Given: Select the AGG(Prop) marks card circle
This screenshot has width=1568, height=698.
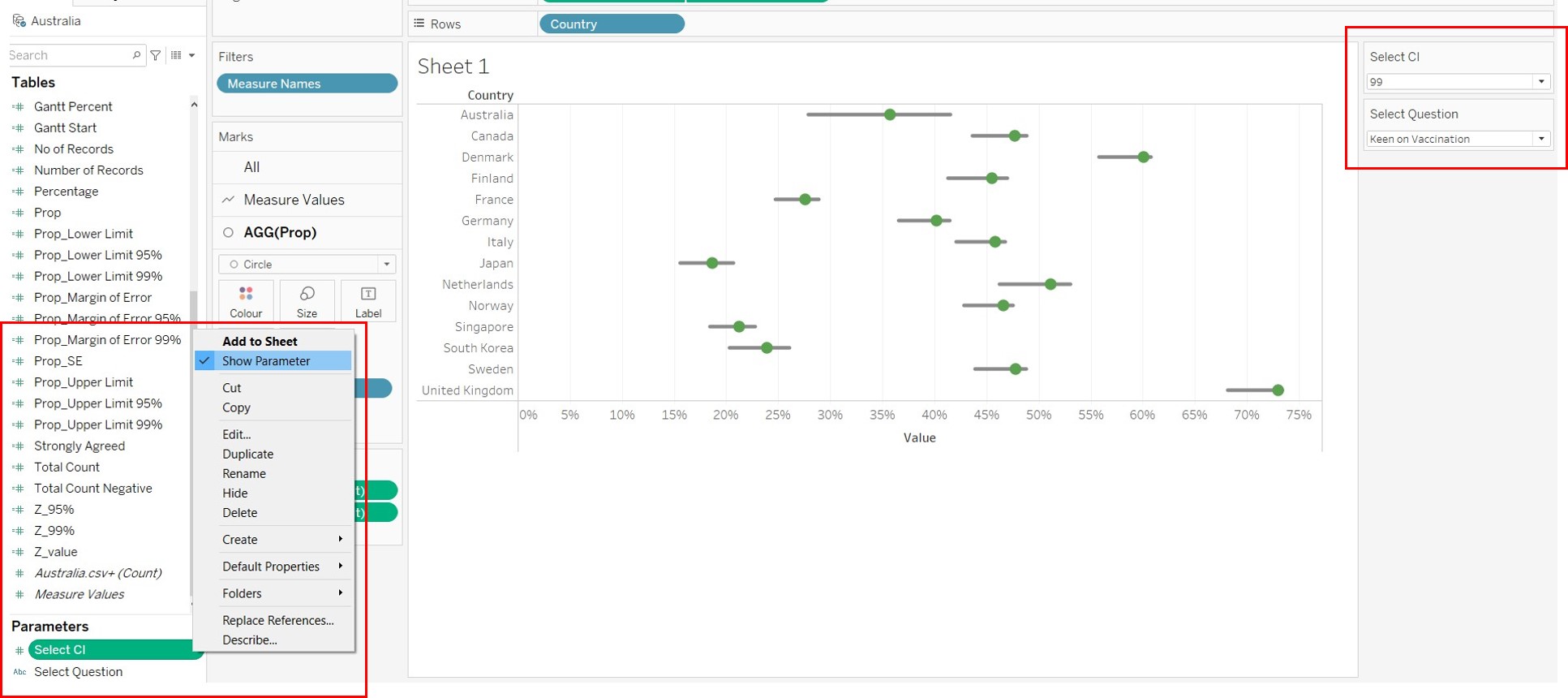Looking at the screenshot, I should 229,233.
